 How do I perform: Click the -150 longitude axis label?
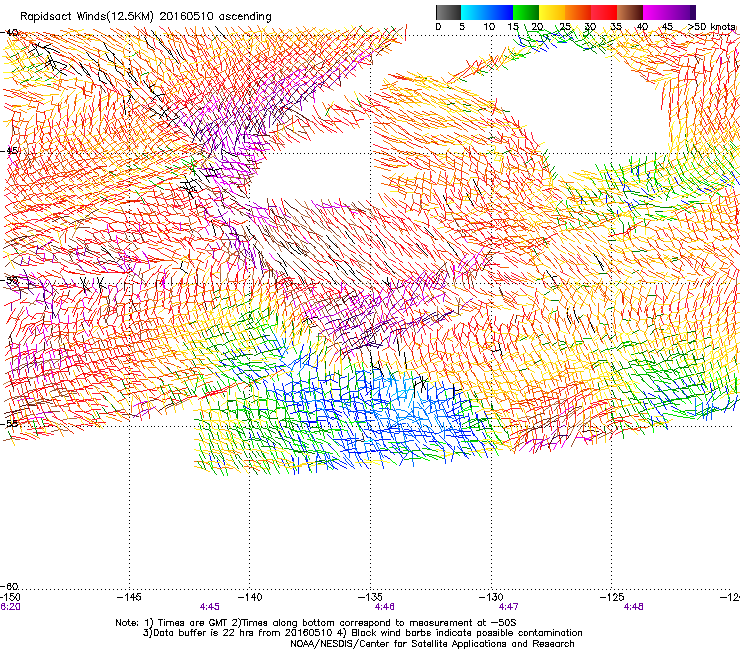tap(10, 597)
